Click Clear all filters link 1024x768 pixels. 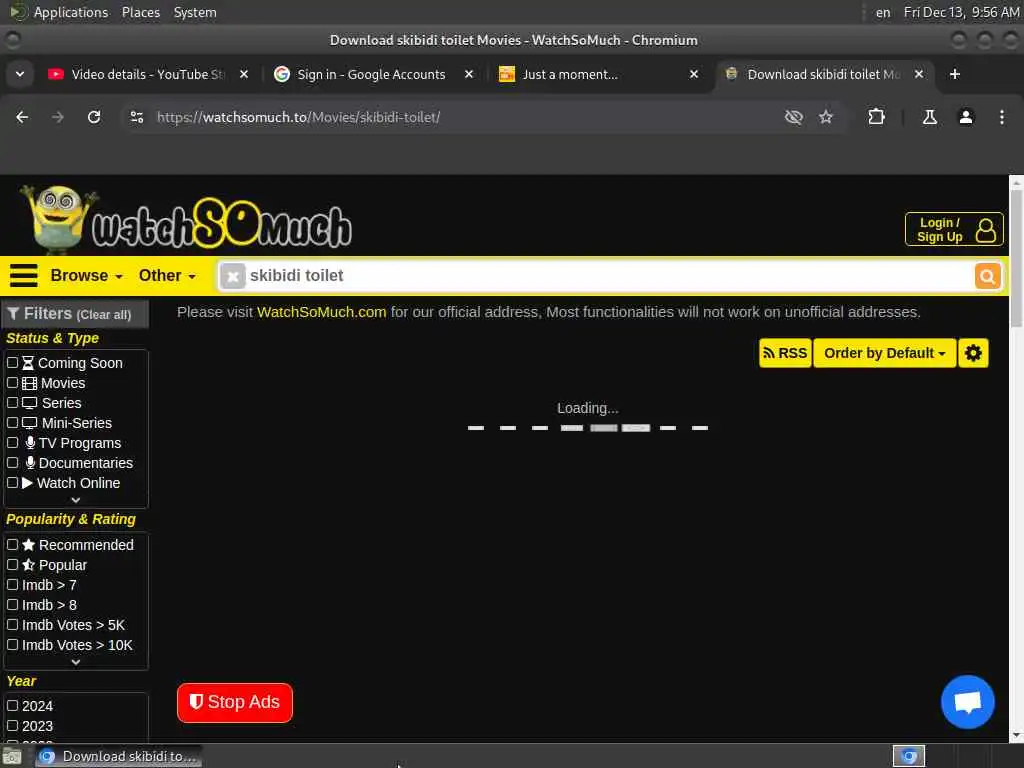(x=104, y=315)
